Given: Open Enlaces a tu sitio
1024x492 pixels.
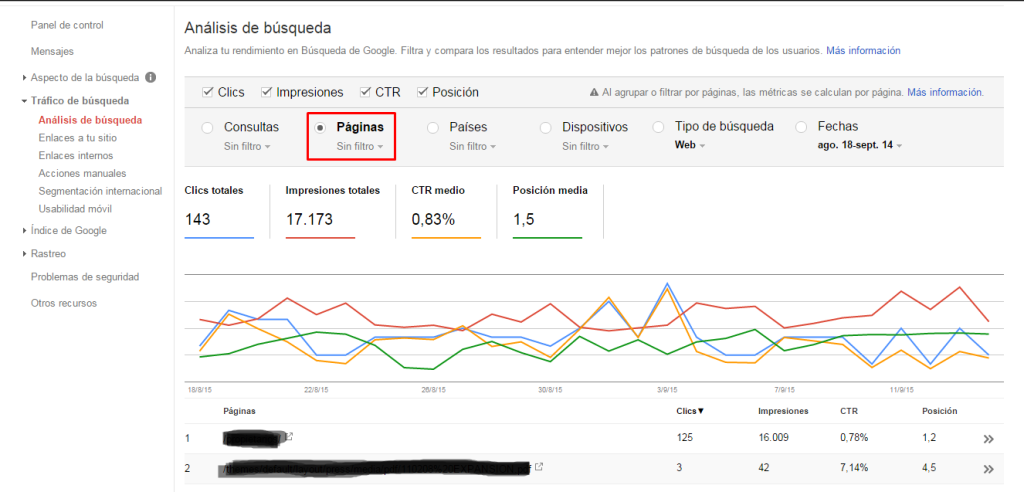Looking at the screenshot, I should click(x=78, y=138).
